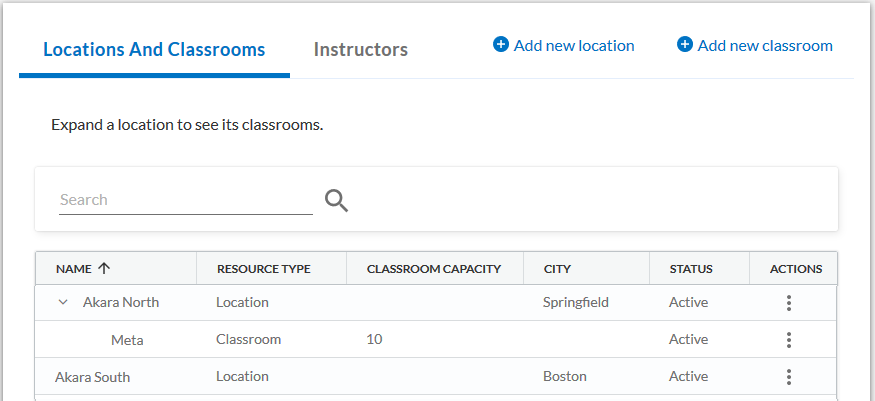The width and height of the screenshot is (875, 401).
Task: Select the Akara North location name
Action: pos(121,302)
